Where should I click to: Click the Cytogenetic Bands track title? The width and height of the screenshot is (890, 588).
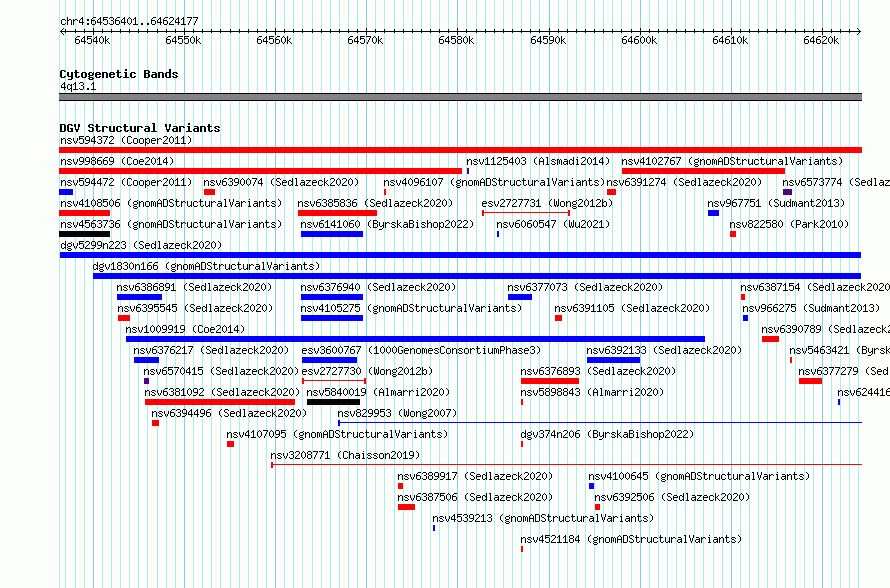(119, 74)
